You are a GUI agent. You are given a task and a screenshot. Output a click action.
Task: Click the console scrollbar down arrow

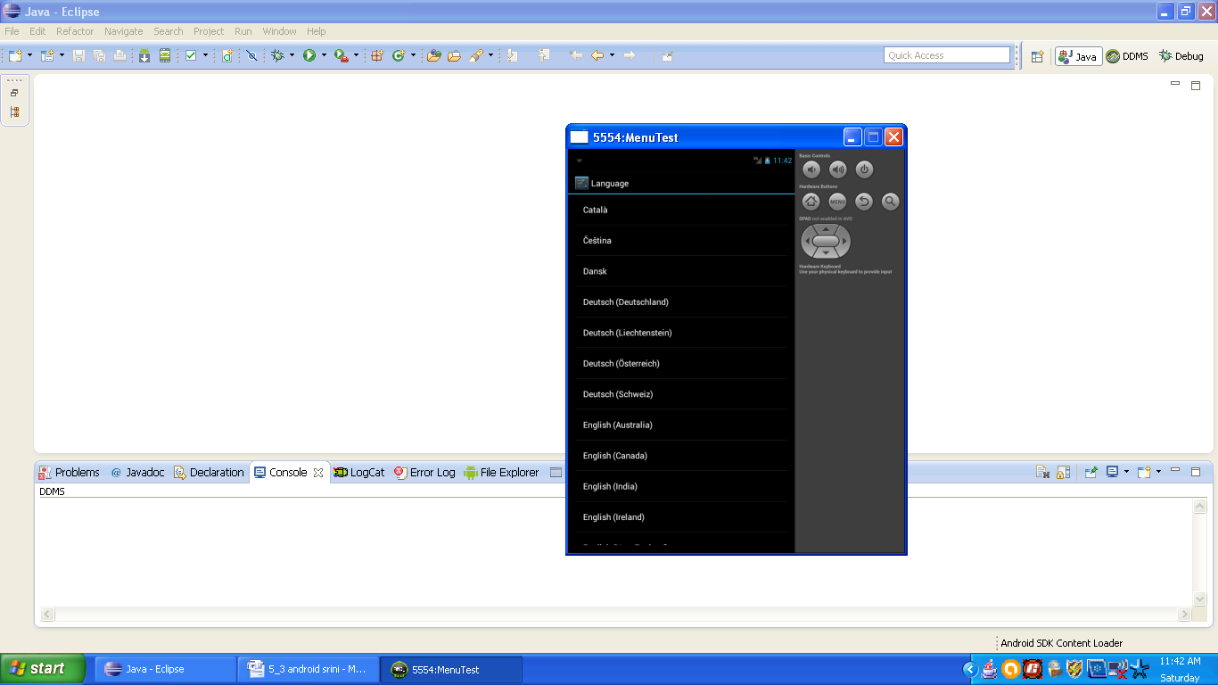point(1200,599)
